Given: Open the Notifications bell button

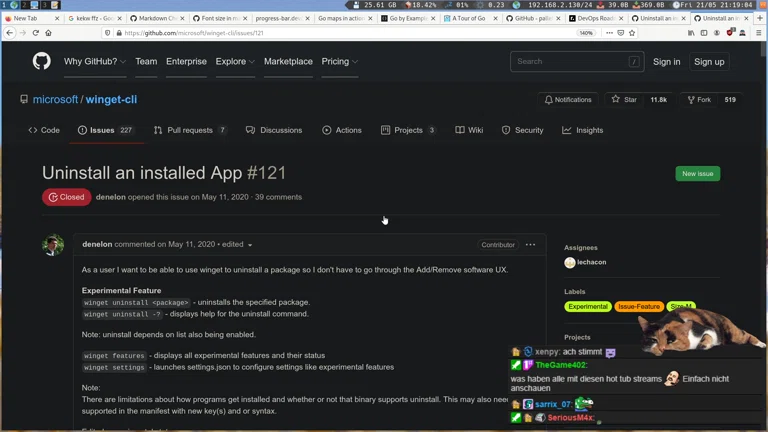Looking at the screenshot, I should tap(568, 100).
